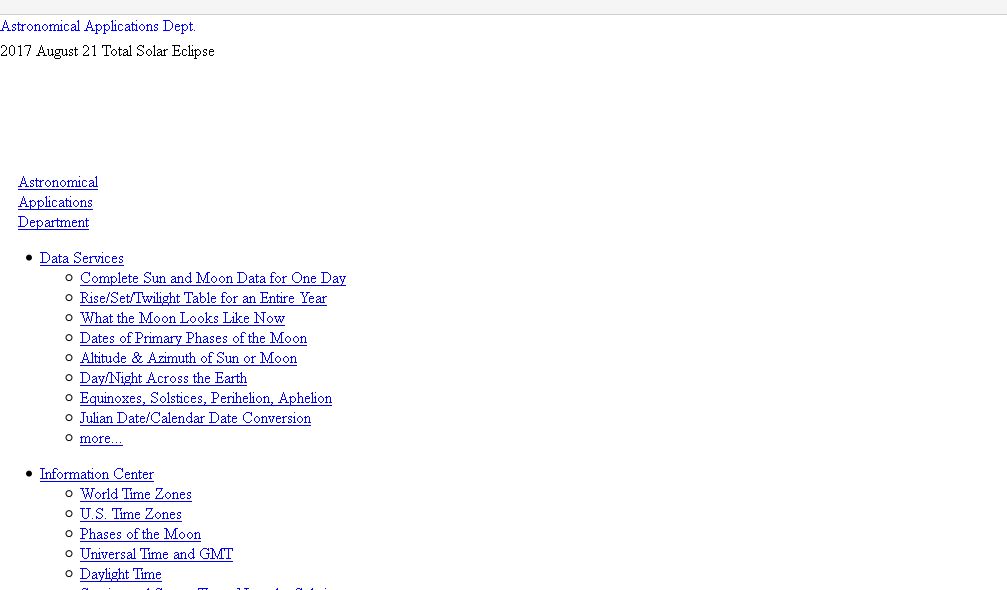
Task: Expand the more... link under Data Services
Action: tap(101, 438)
